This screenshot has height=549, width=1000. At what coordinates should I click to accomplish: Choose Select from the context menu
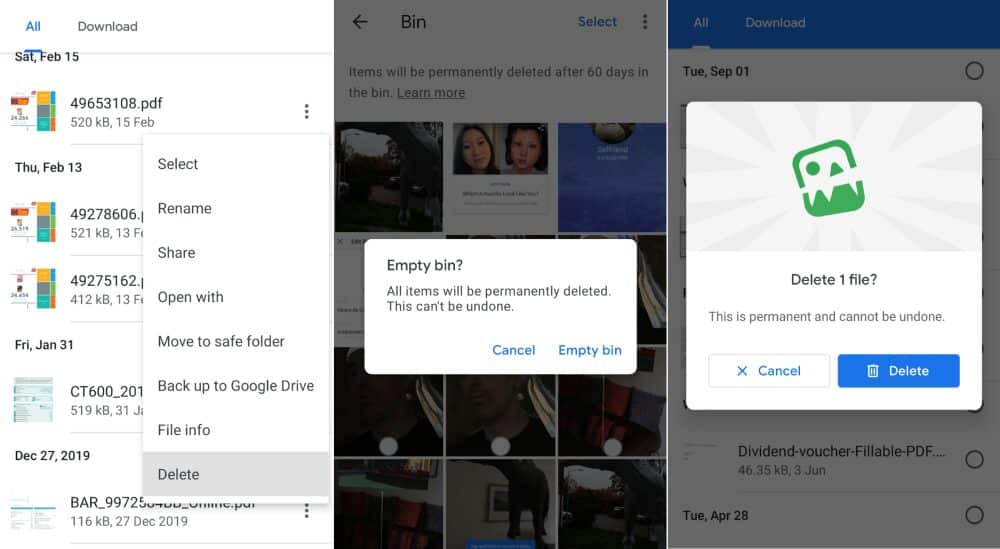[235, 164]
